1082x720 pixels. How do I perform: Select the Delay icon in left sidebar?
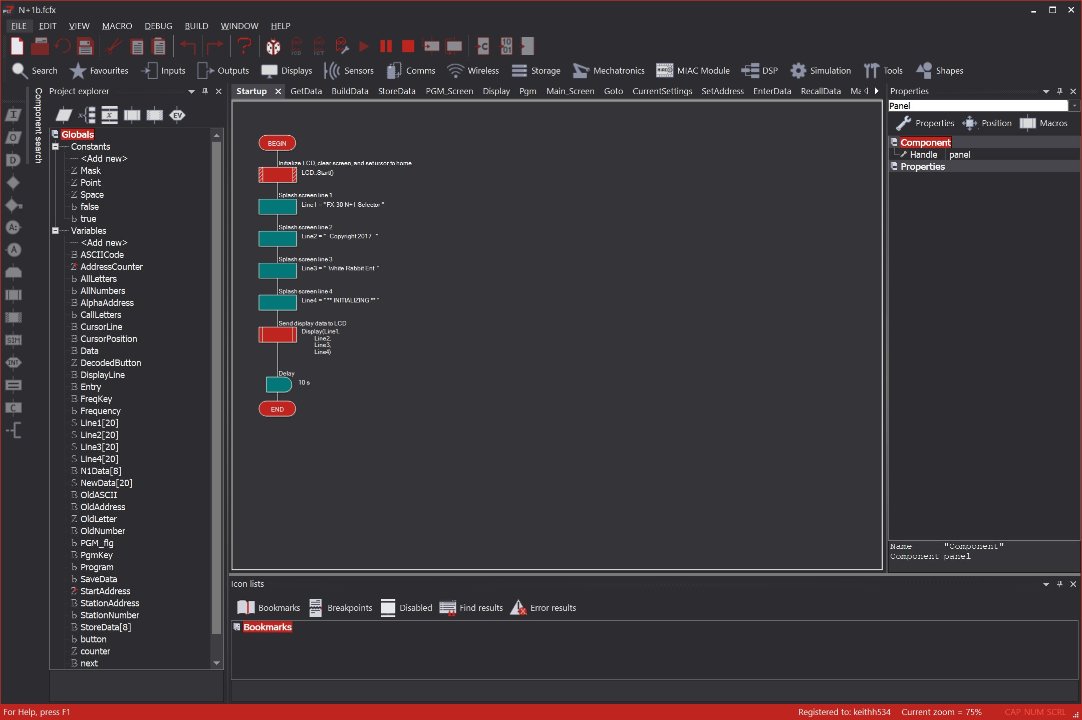13,160
